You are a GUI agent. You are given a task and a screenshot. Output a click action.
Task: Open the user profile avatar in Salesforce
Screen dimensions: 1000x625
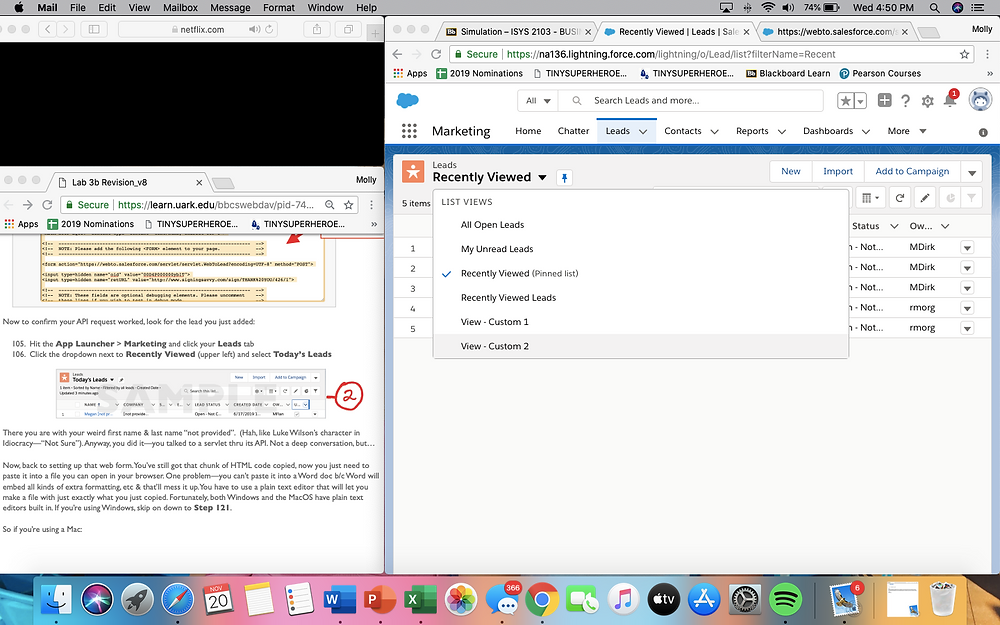[980, 99]
